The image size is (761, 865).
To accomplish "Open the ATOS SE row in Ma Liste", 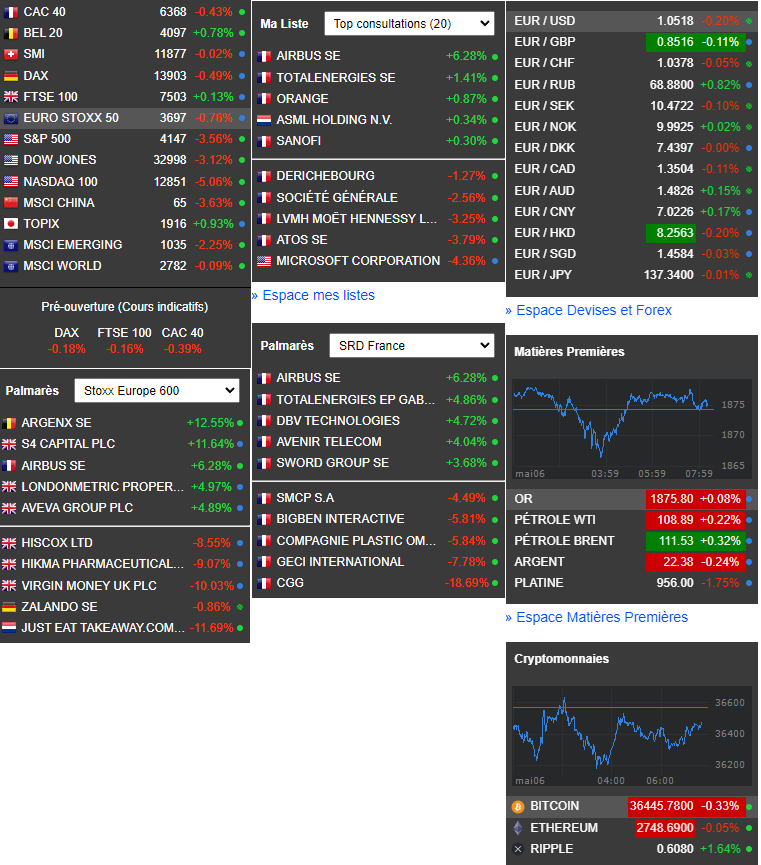I will tap(378, 240).
